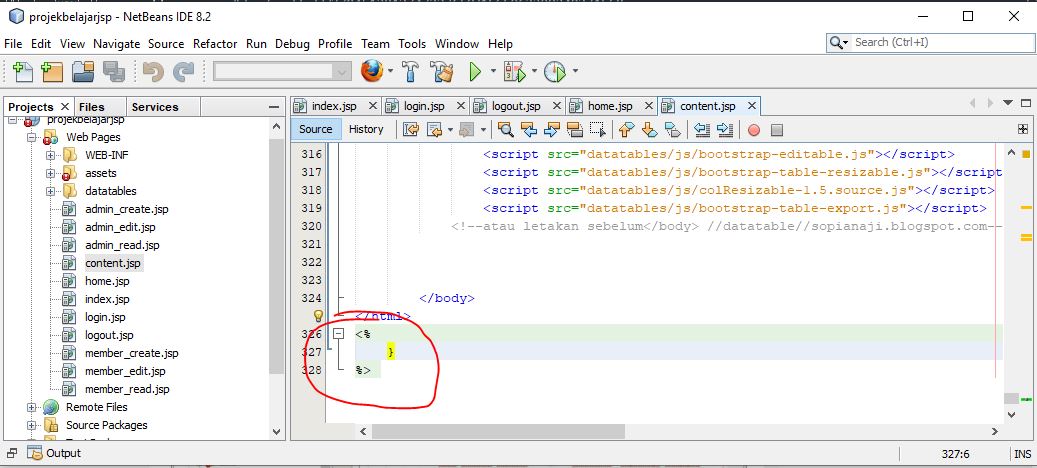Screen dimensions: 1037x468
Task: Click the Save All toolbar icon
Action: point(114,71)
